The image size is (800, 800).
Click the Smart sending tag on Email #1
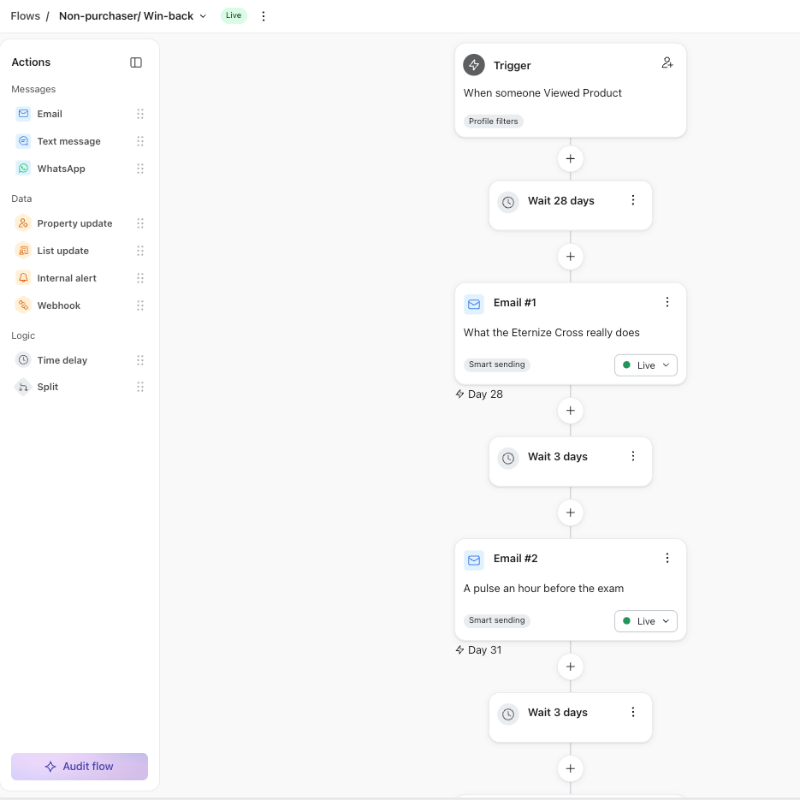click(497, 365)
